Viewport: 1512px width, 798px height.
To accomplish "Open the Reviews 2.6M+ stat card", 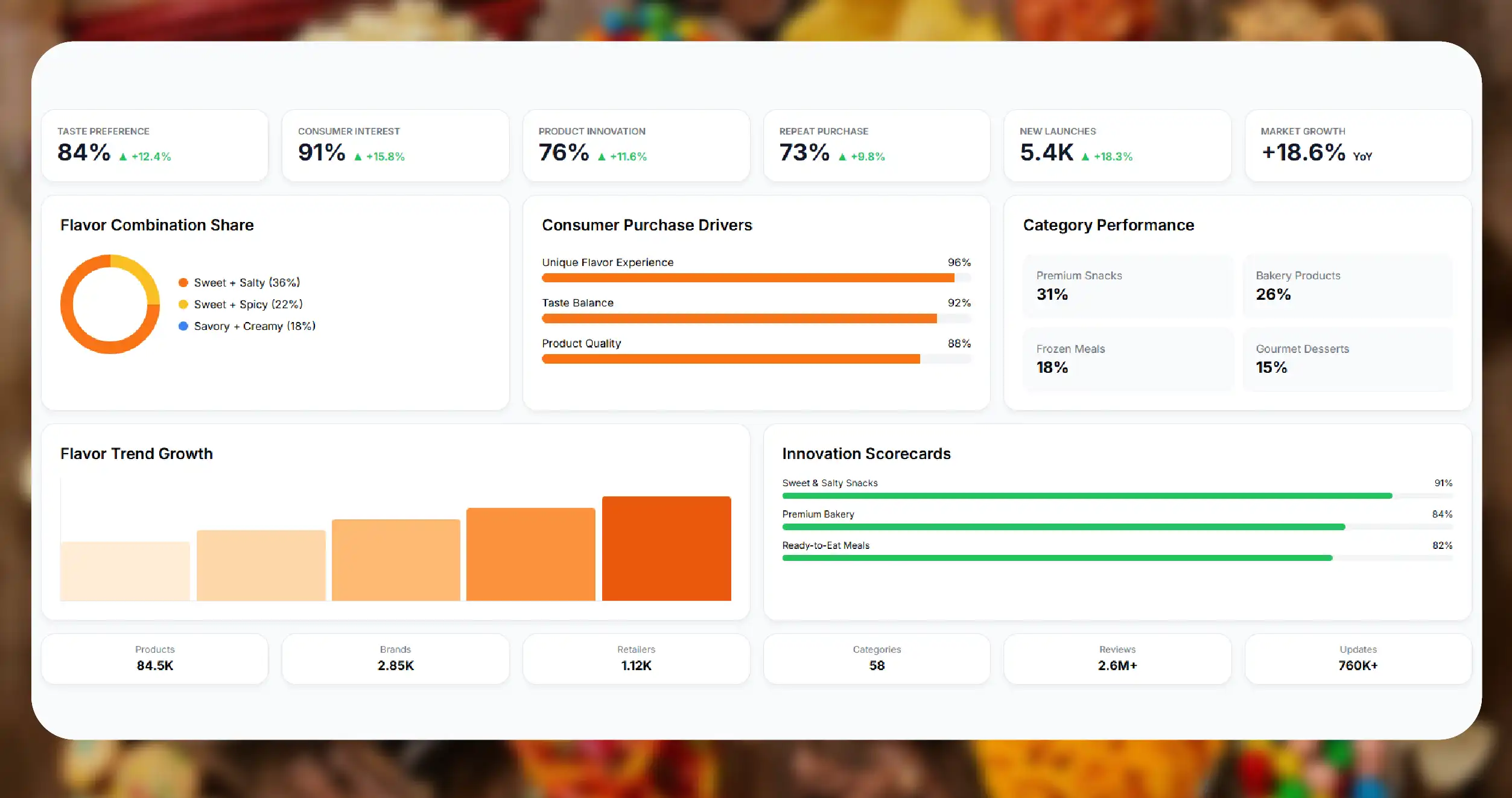I will pos(1117,659).
